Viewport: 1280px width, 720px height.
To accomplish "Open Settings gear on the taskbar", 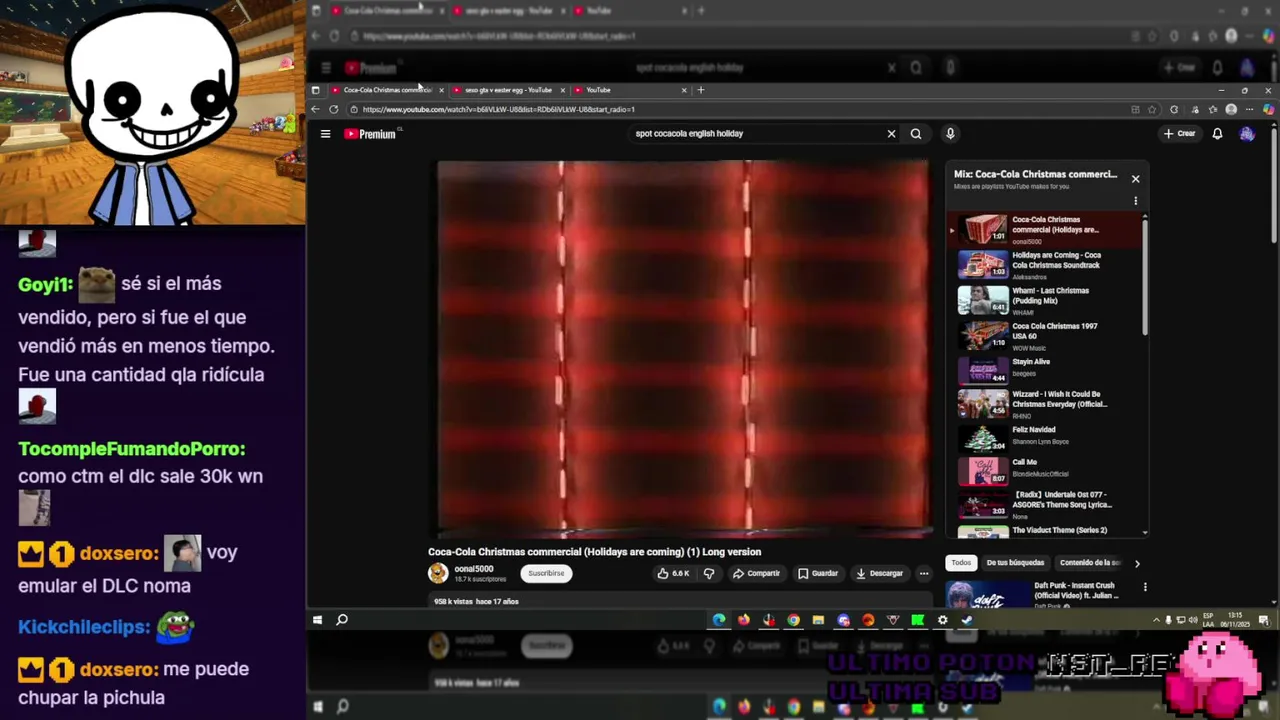I will [x=942, y=620].
